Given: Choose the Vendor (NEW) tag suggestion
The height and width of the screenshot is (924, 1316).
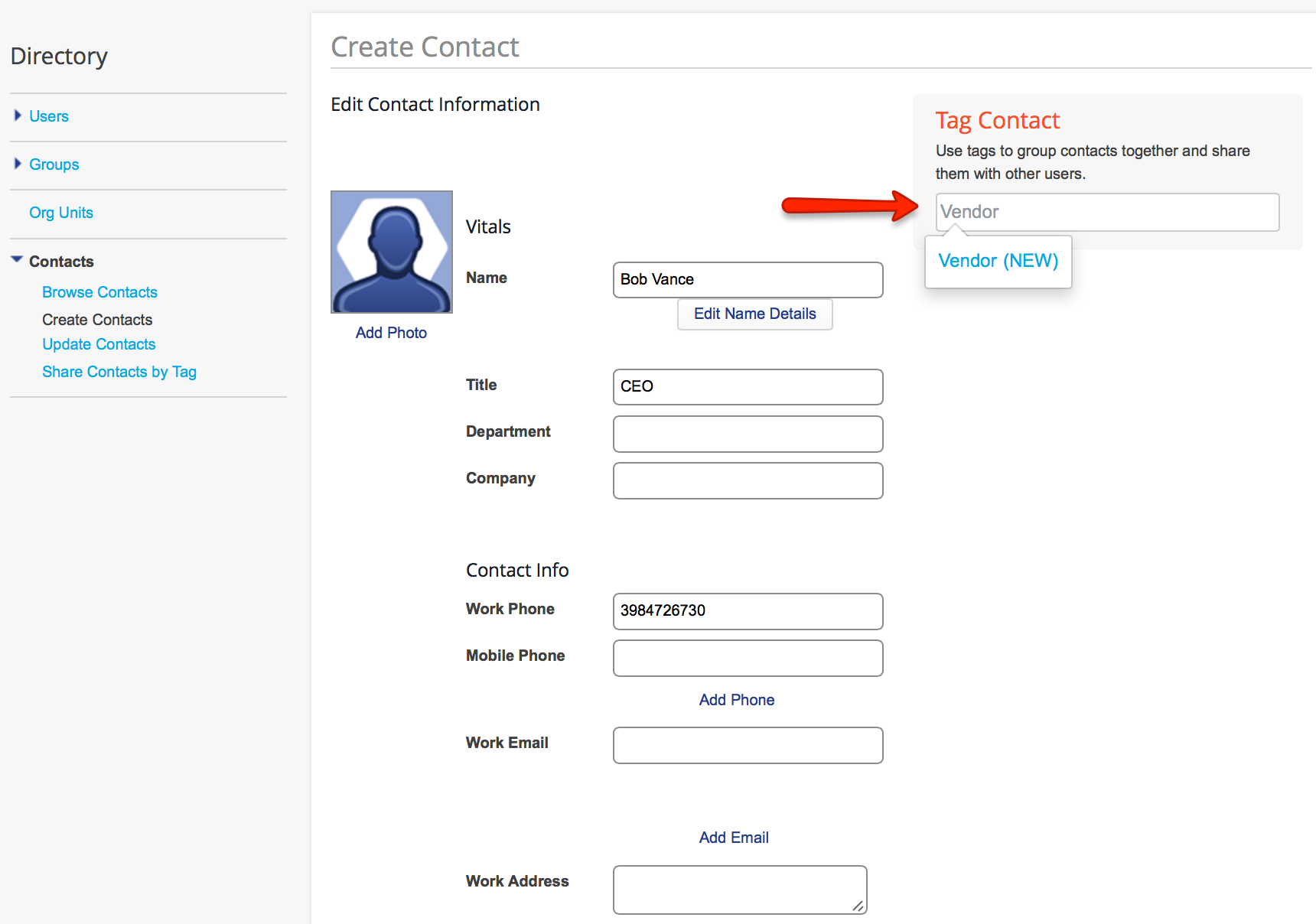Looking at the screenshot, I should click(x=998, y=261).
